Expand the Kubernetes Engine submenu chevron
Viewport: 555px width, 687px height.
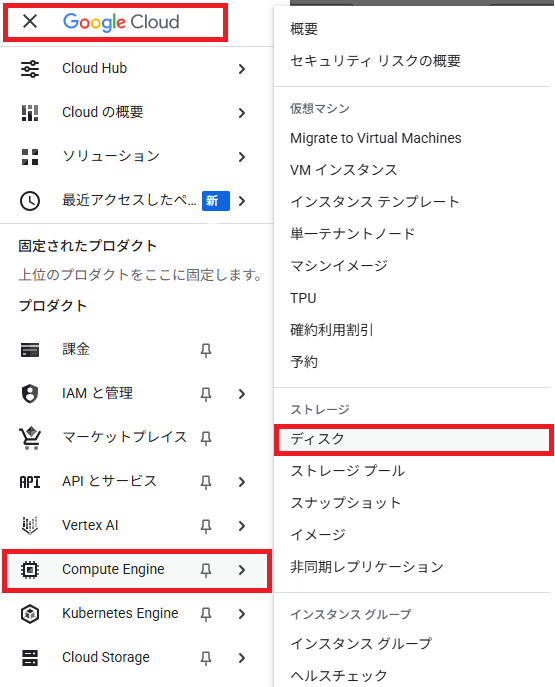click(x=242, y=614)
